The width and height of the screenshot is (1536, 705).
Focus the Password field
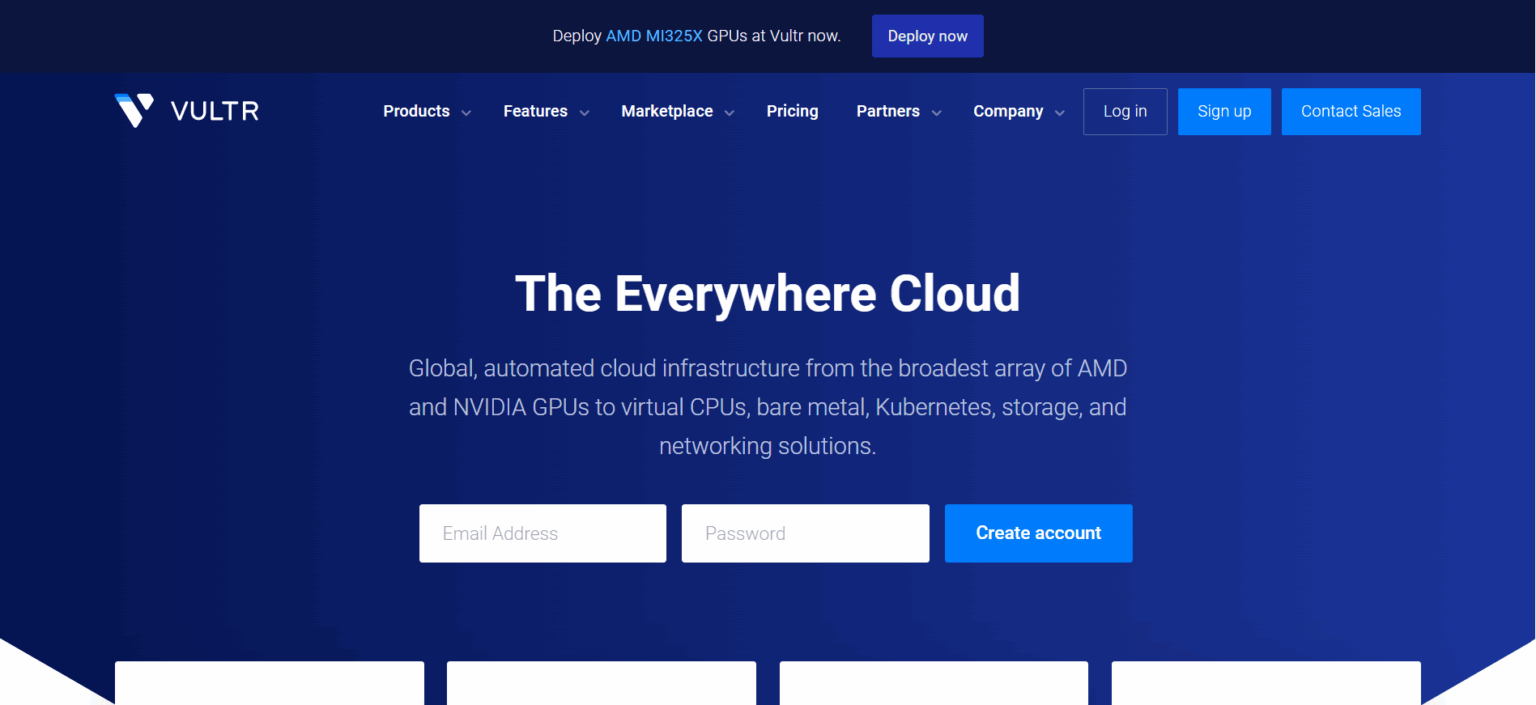[805, 533]
